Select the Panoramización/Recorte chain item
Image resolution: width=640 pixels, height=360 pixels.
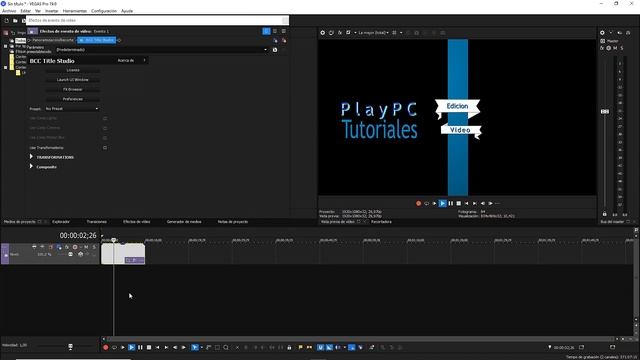coord(53,40)
